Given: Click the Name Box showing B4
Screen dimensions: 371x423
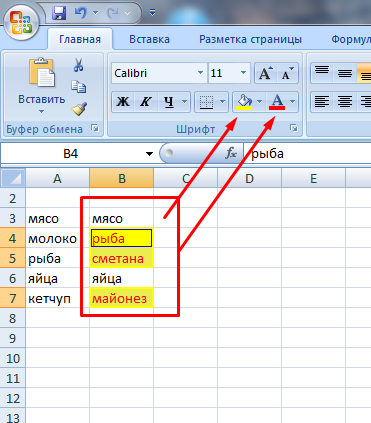Looking at the screenshot, I should pyautogui.click(x=71, y=154).
